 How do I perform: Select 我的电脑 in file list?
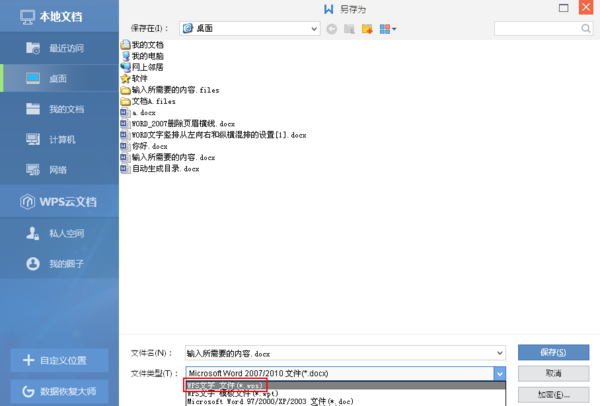pyautogui.click(x=142, y=56)
